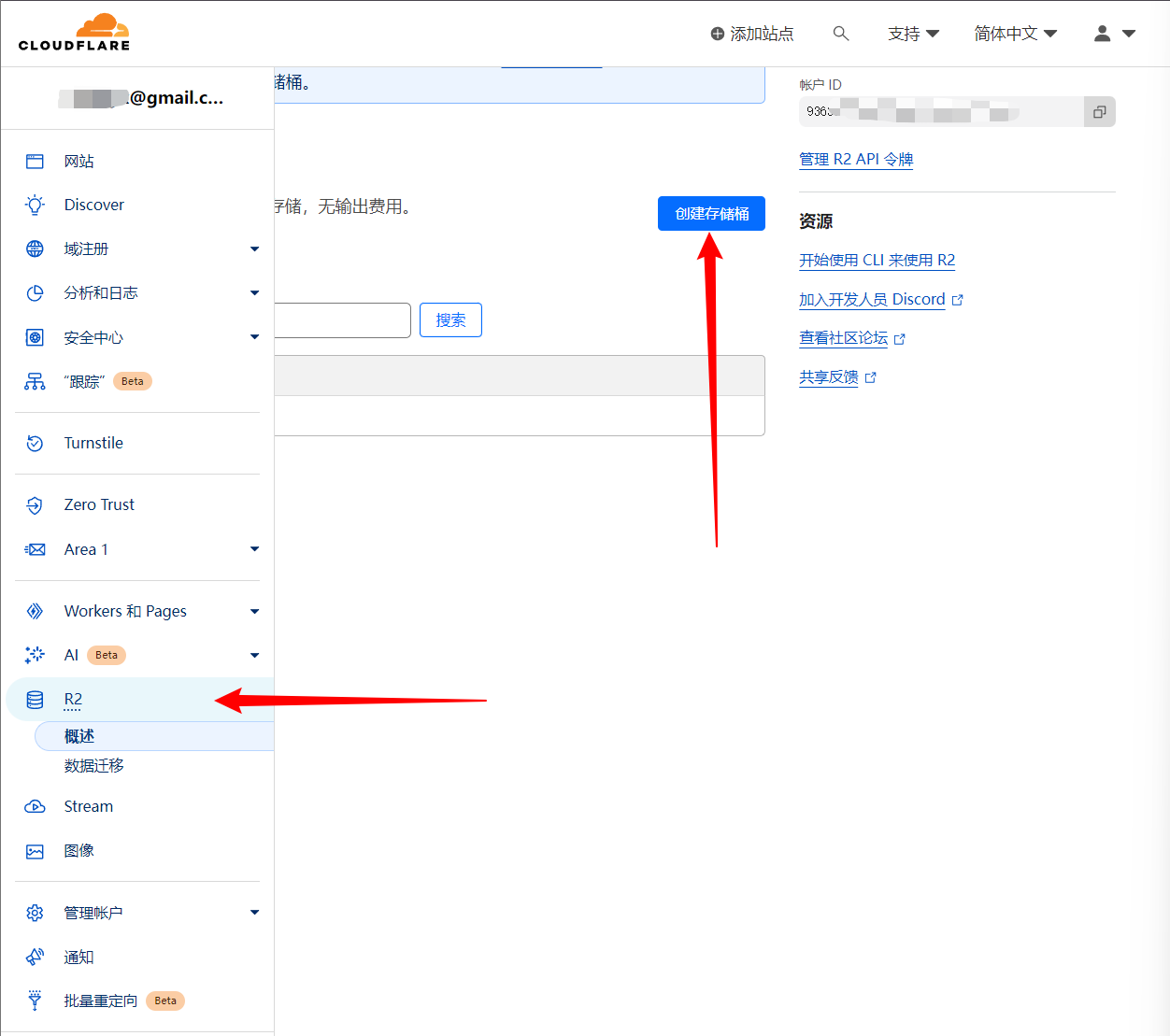This screenshot has width=1170, height=1036.
Task: Expand the Area 1 submenu arrow
Action: pyautogui.click(x=254, y=549)
